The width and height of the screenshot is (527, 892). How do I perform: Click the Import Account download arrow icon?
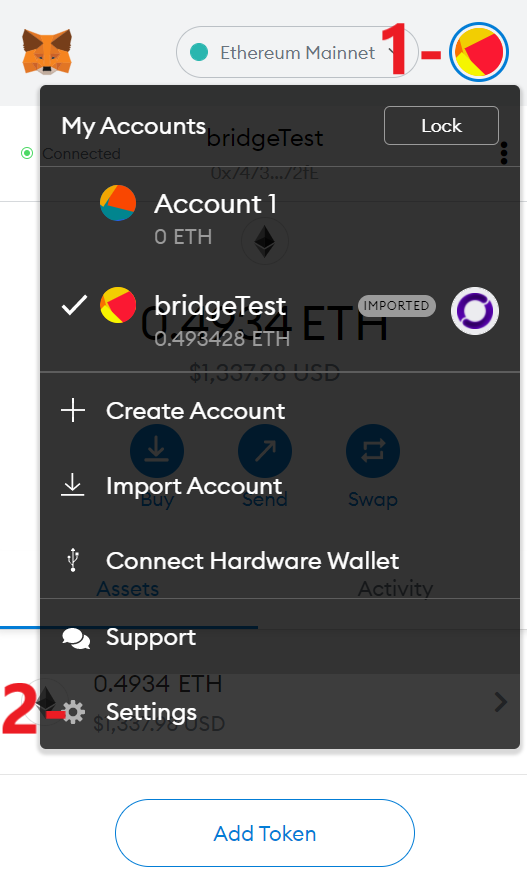coord(73,485)
